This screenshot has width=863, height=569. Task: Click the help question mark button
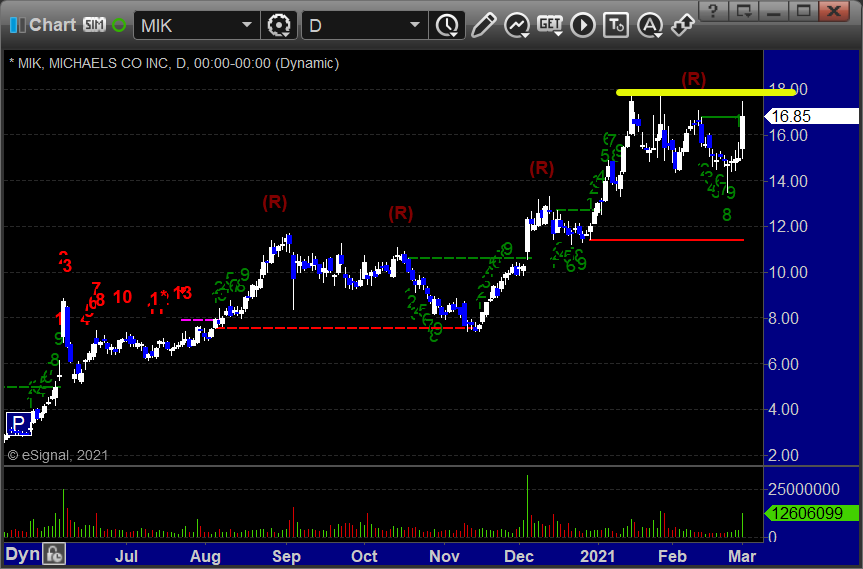pyautogui.click(x=713, y=10)
